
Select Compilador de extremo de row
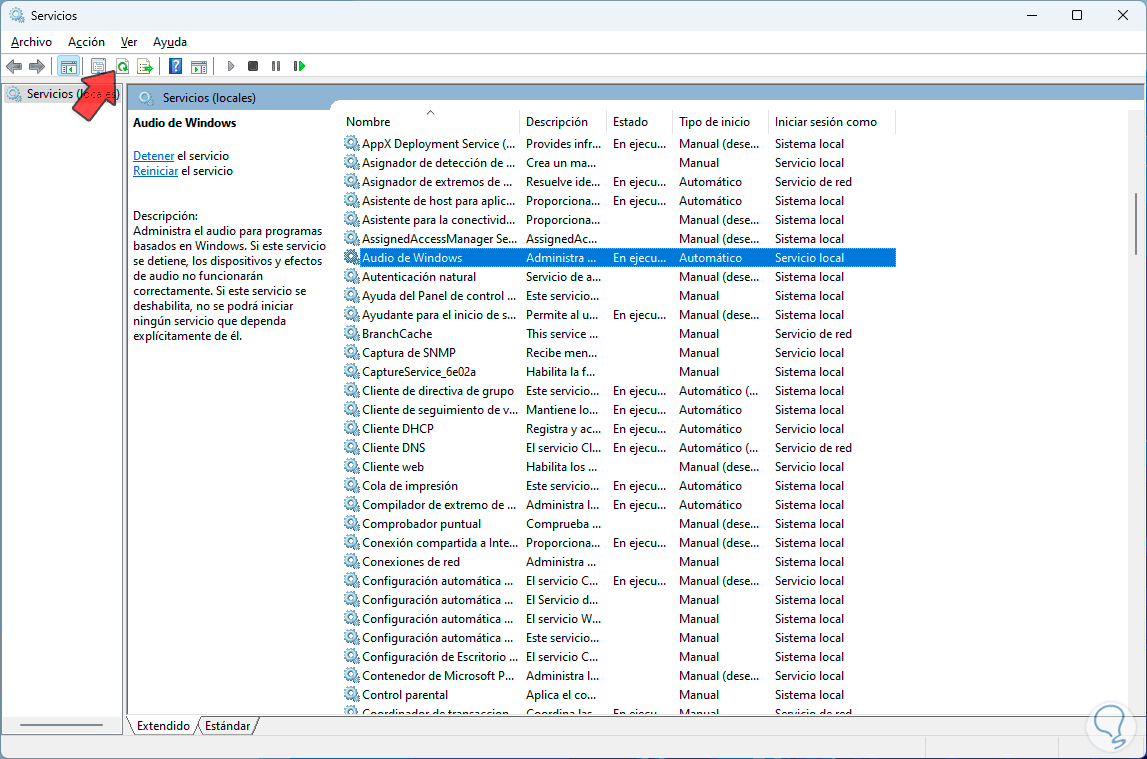(619, 505)
